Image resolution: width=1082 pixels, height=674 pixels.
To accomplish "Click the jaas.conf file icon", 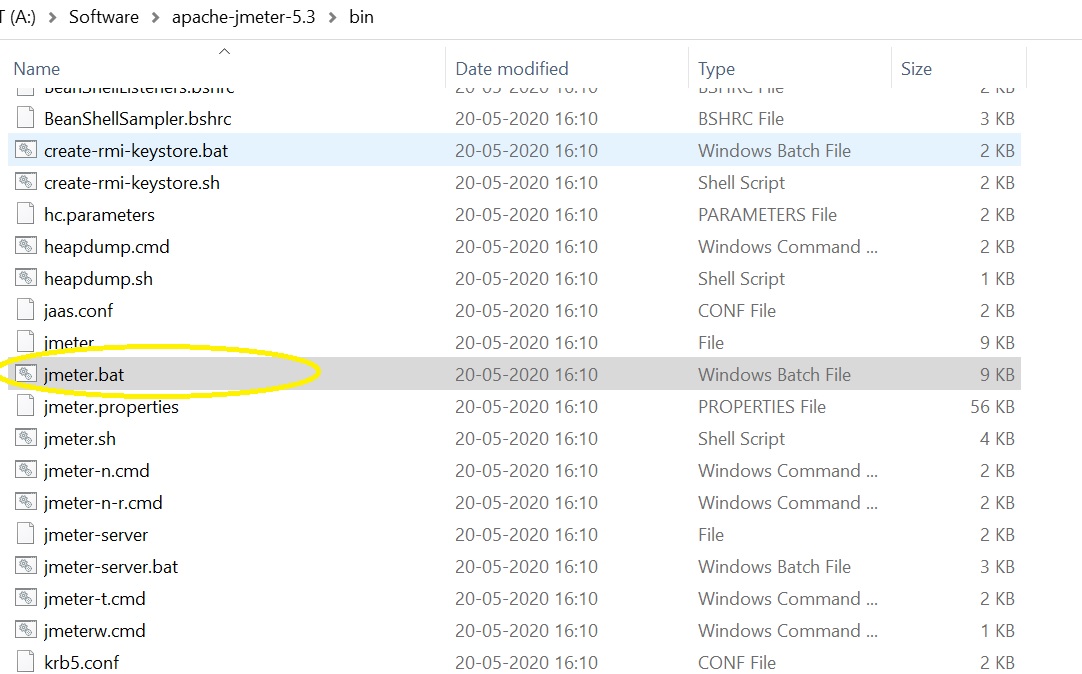I will [26, 310].
